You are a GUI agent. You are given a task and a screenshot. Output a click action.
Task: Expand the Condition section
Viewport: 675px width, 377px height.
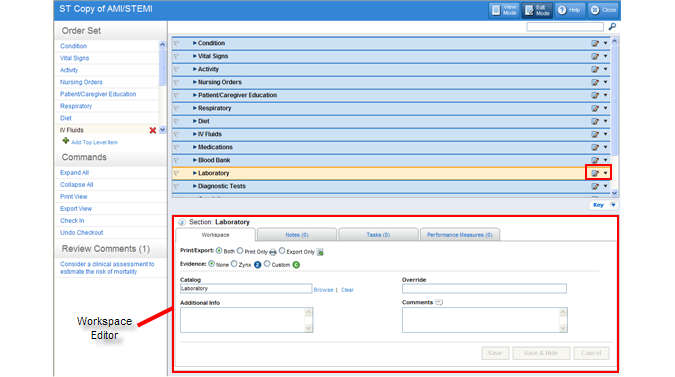pos(195,43)
